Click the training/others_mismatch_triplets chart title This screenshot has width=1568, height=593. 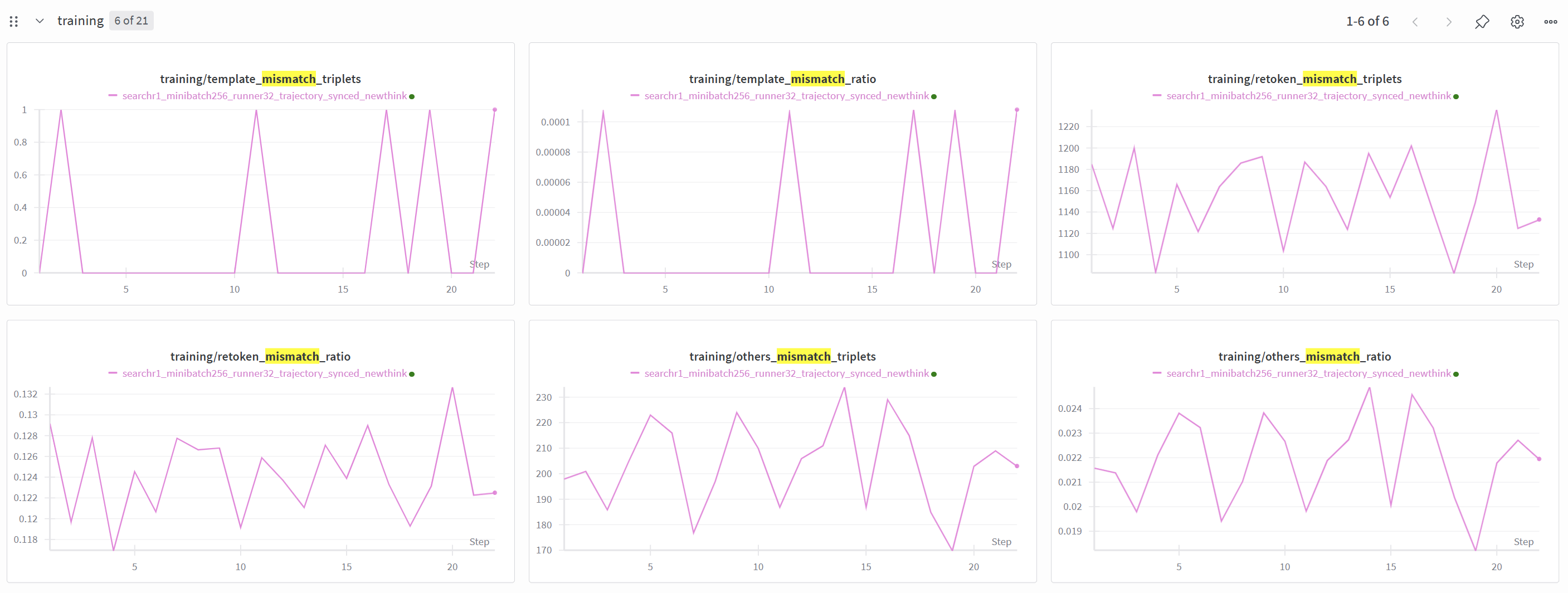point(782,356)
